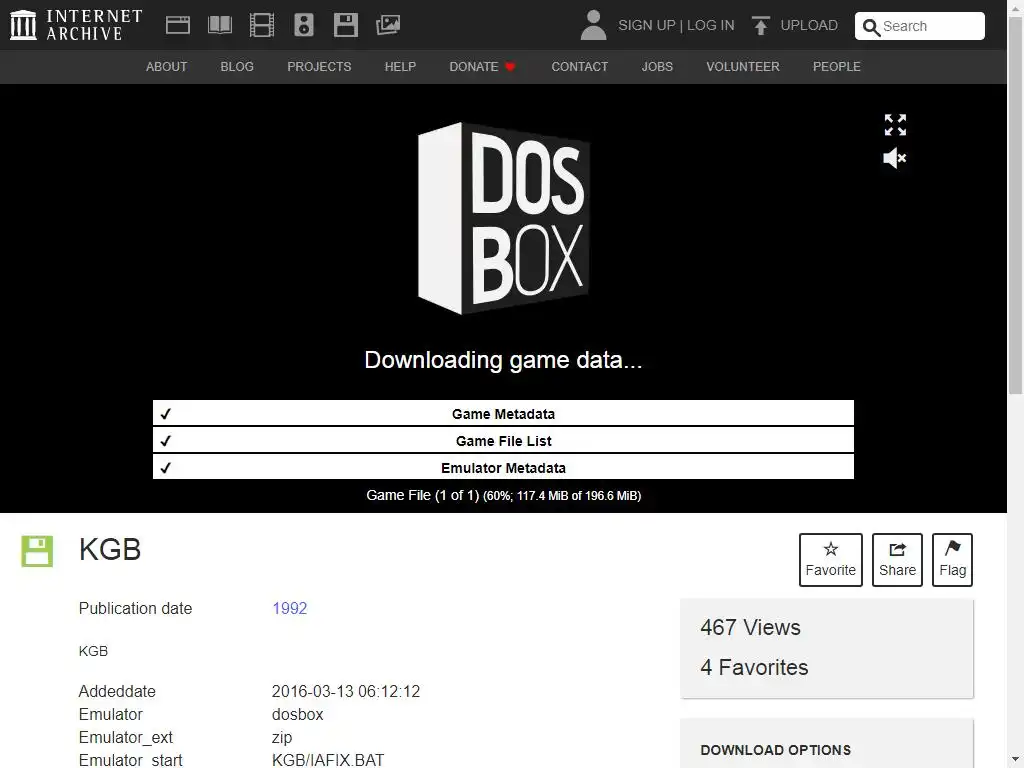This screenshot has height=768, width=1024.
Task: Click the search magnifier icon
Action: [x=871, y=27]
